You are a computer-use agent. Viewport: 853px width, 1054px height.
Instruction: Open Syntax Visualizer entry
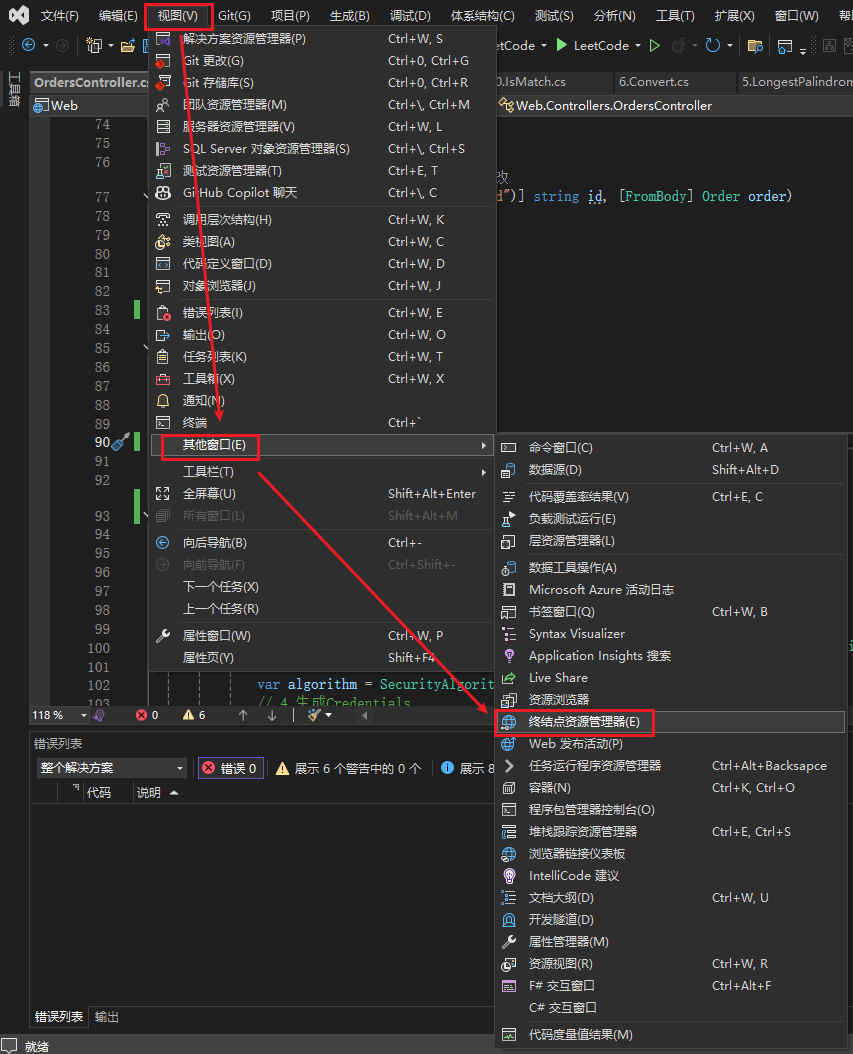[670, 634]
